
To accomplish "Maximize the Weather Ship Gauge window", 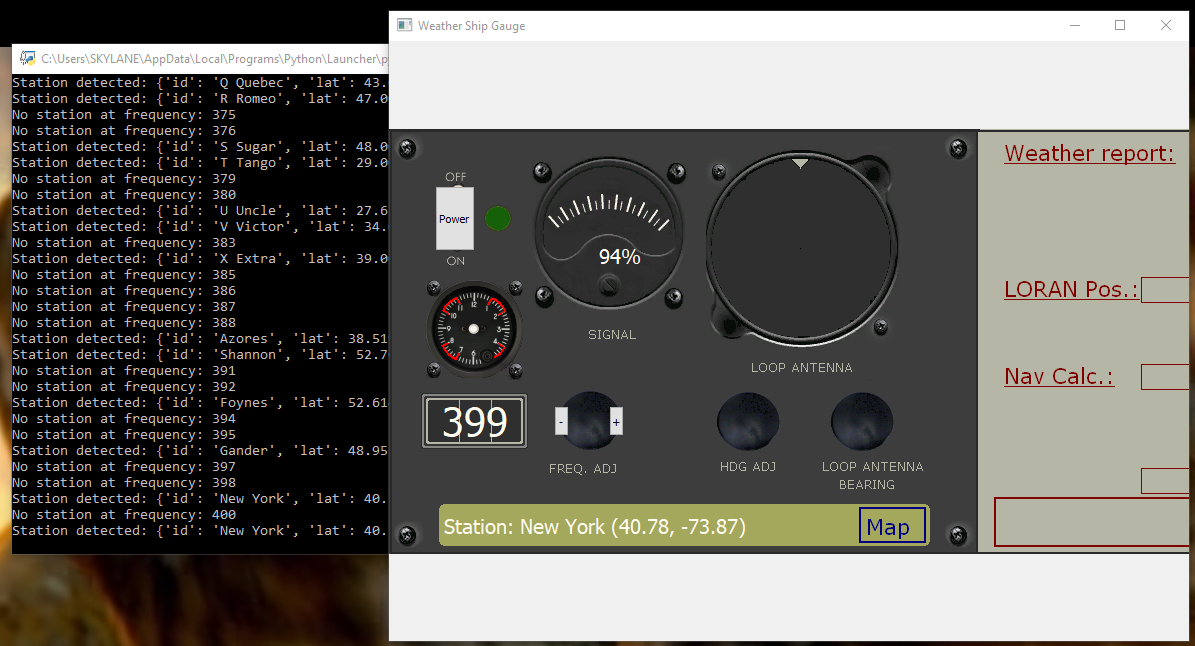I will point(1120,25).
